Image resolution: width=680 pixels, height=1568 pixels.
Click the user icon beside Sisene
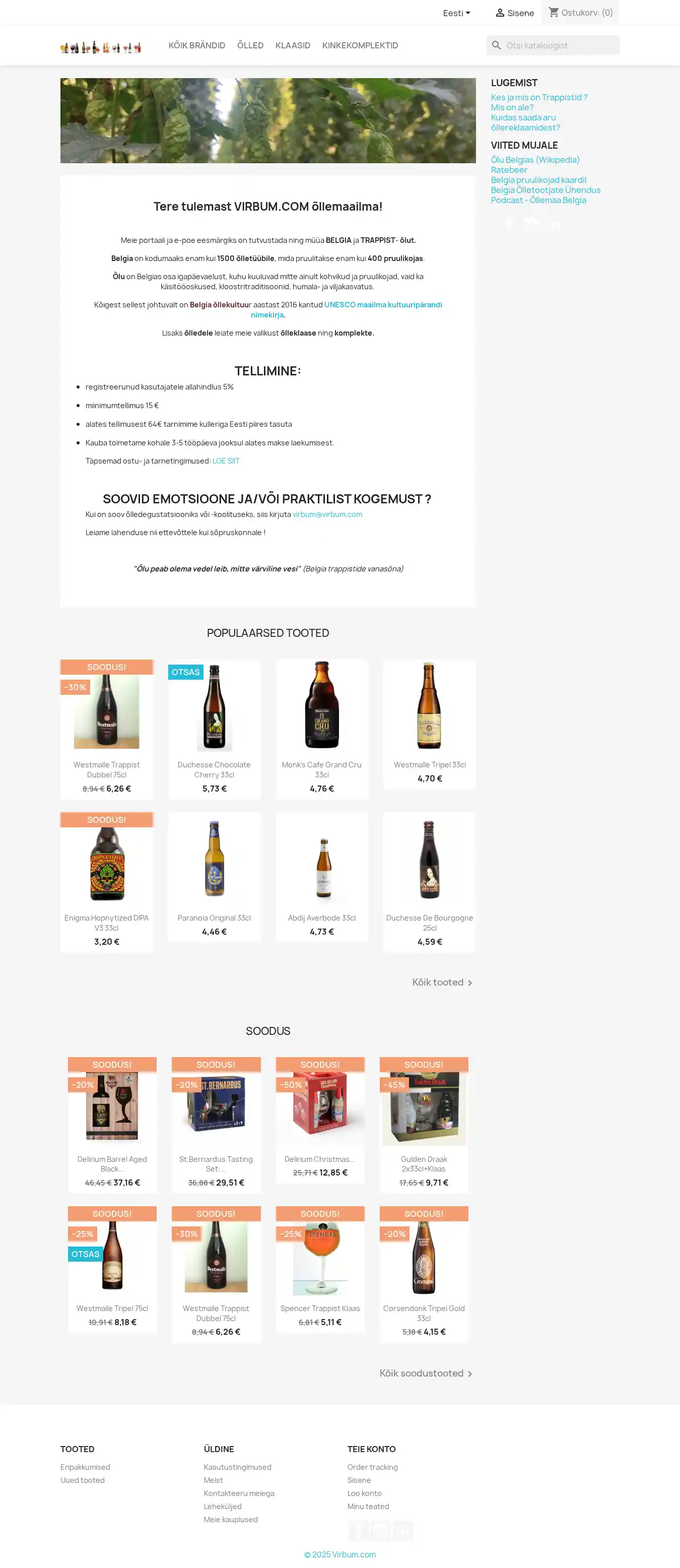click(x=500, y=13)
